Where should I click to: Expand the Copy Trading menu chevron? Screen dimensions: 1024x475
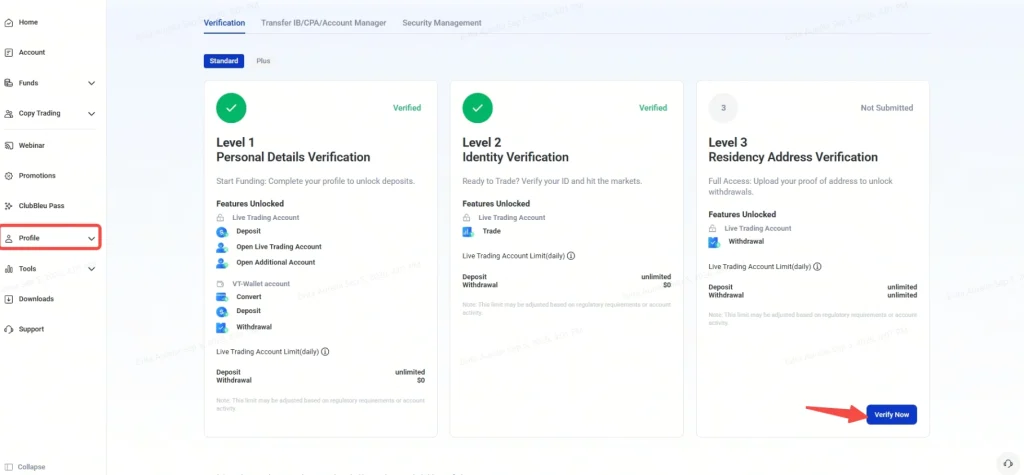tap(91, 114)
